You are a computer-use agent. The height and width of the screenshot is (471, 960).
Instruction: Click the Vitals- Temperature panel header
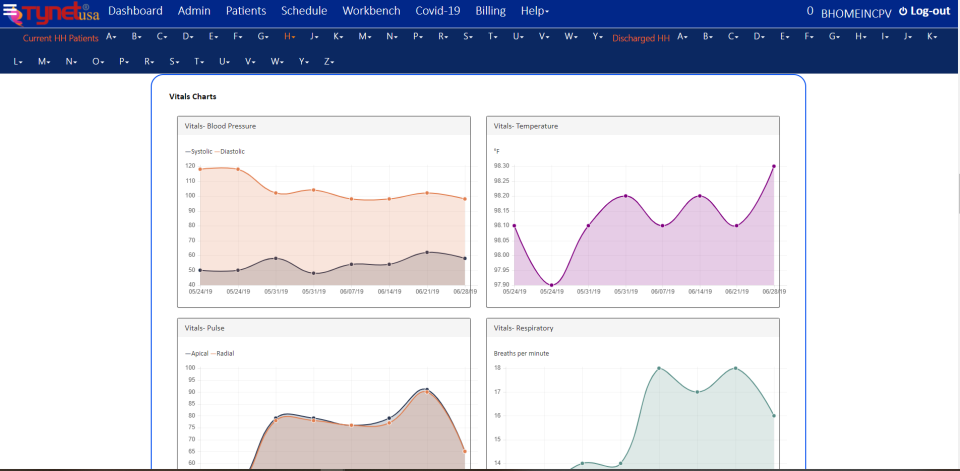(x=632, y=126)
